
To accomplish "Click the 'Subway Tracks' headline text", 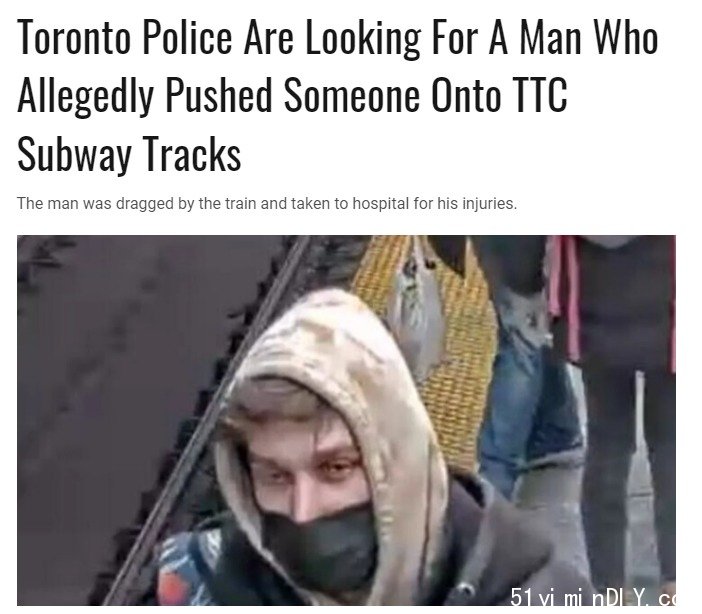I will pyautogui.click(x=129, y=155).
